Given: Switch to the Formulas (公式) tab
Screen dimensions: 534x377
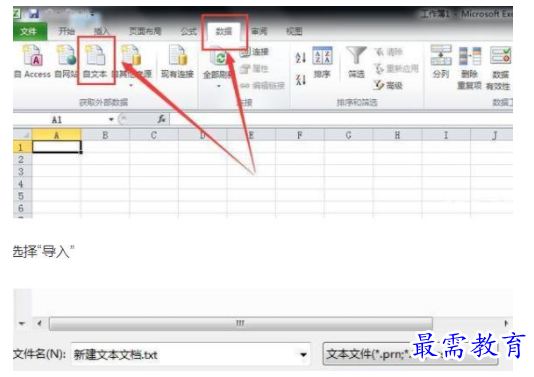Looking at the screenshot, I should click(189, 31).
